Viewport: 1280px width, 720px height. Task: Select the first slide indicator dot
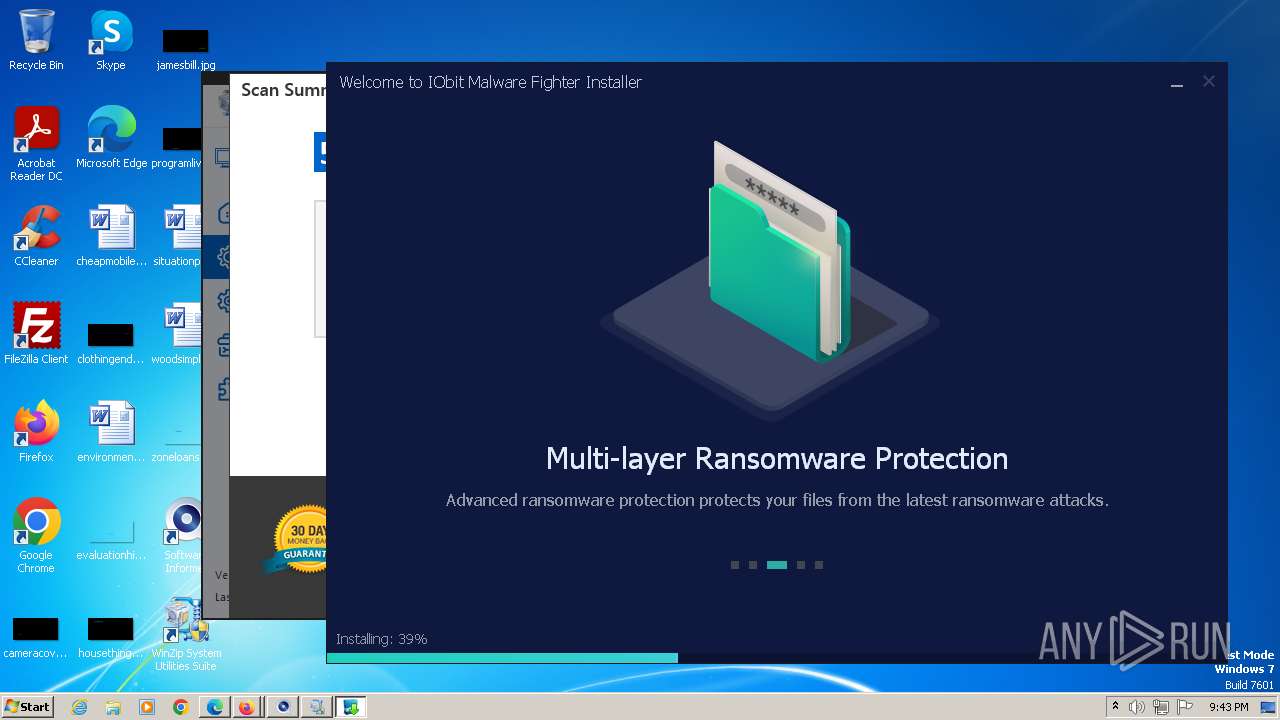(x=735, y=565)
